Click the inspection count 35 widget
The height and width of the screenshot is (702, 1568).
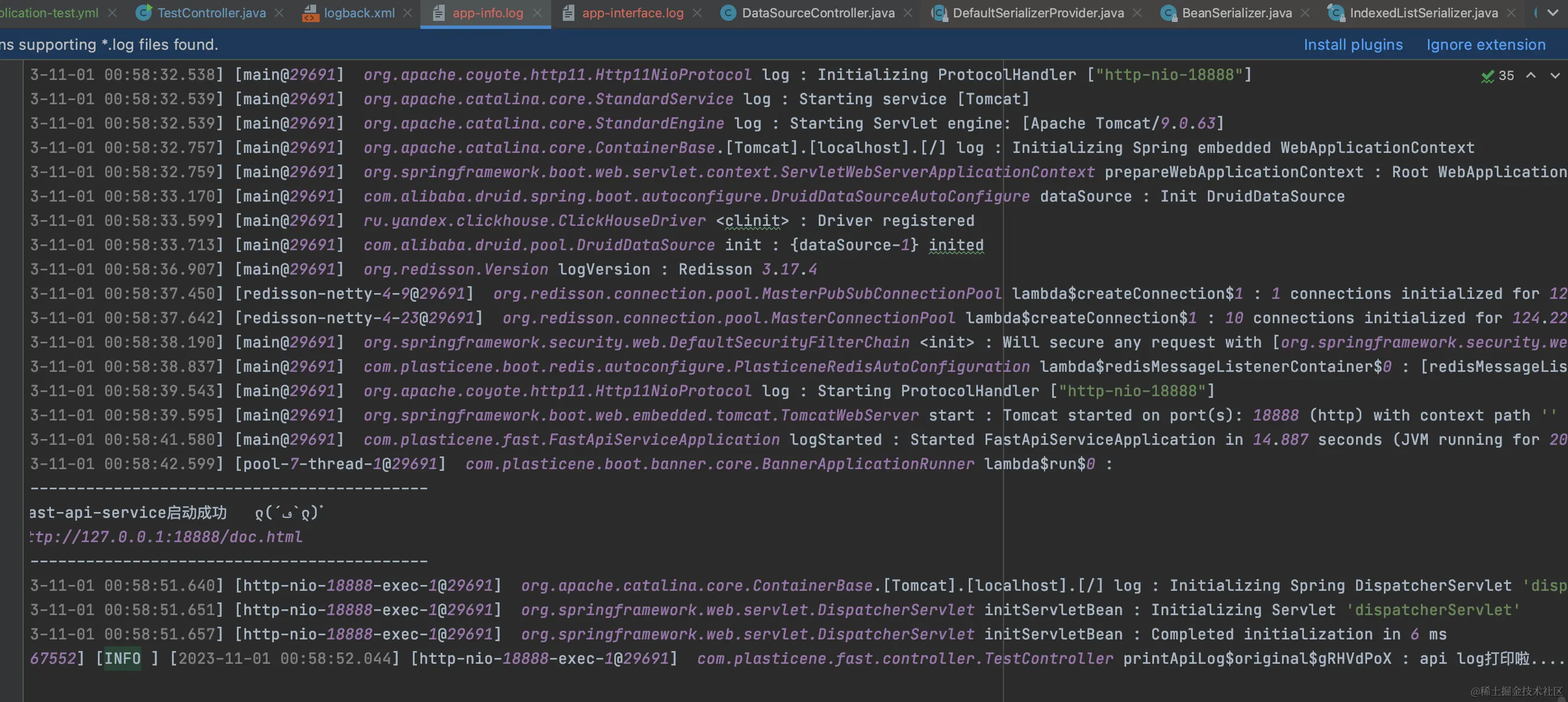[x=1506, y=75]
